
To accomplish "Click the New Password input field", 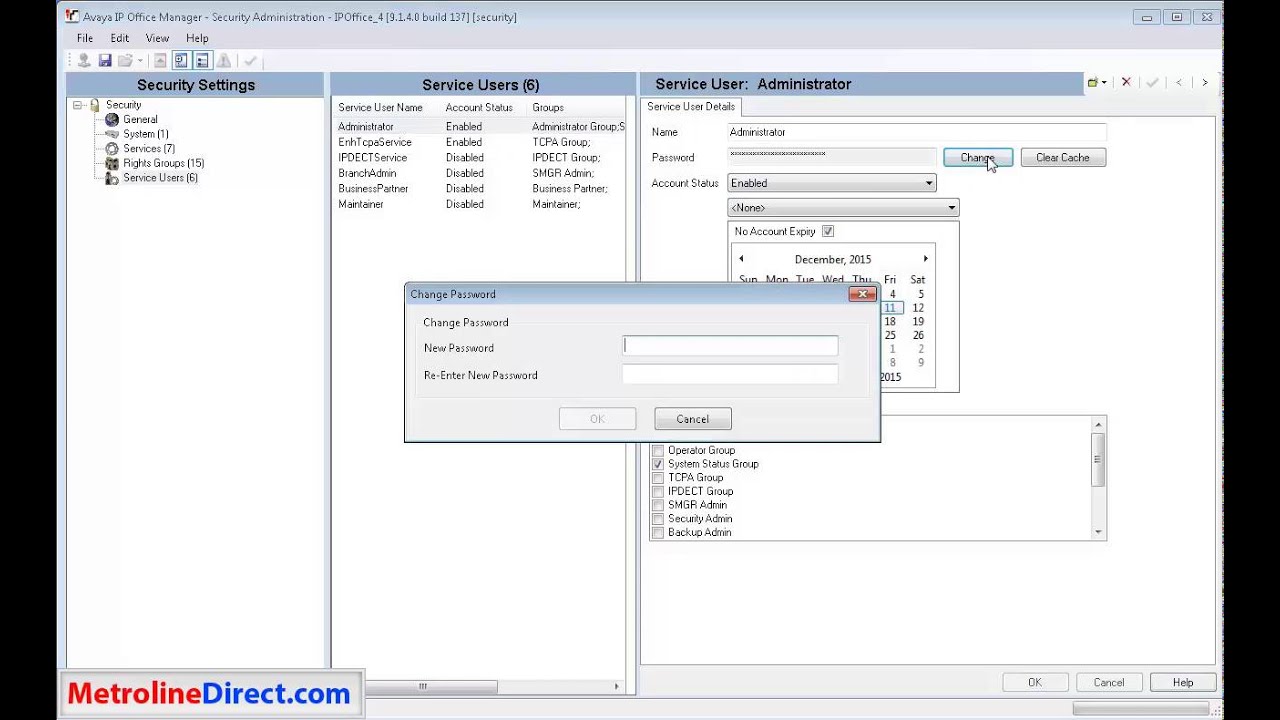I will (730, 346).
